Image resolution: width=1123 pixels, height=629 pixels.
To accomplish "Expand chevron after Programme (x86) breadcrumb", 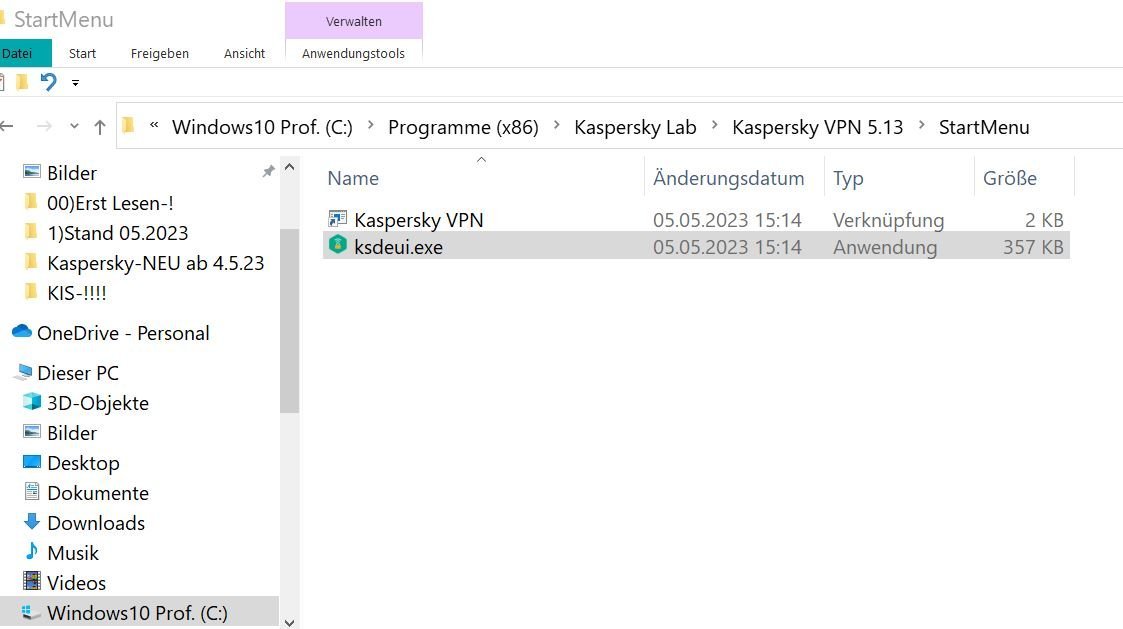I will (557, 127).
